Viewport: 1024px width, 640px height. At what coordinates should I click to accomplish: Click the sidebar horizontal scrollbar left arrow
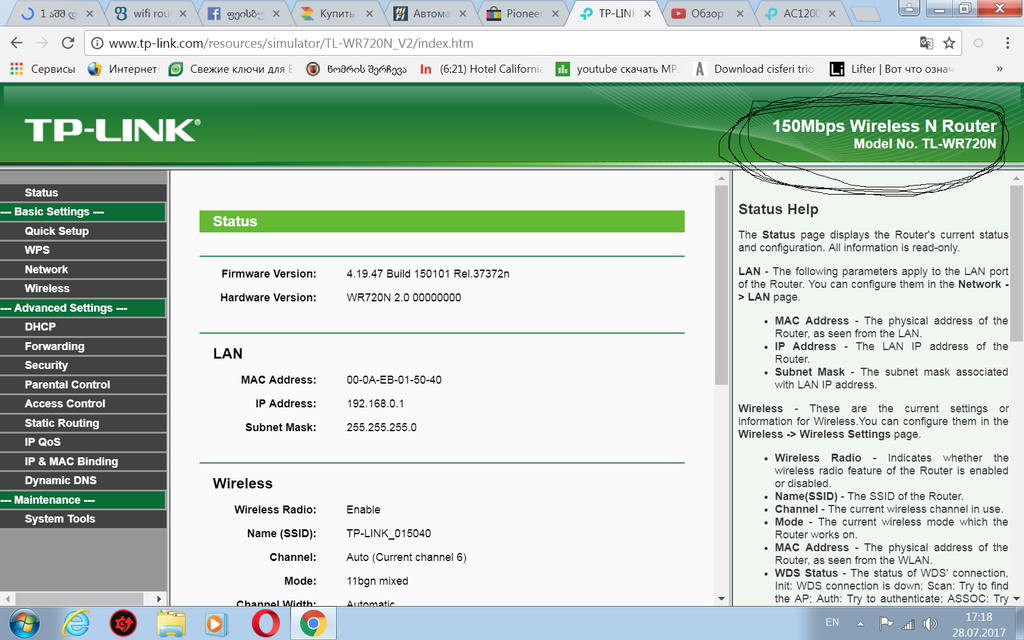pyautogui.click(x=7, y=598)
